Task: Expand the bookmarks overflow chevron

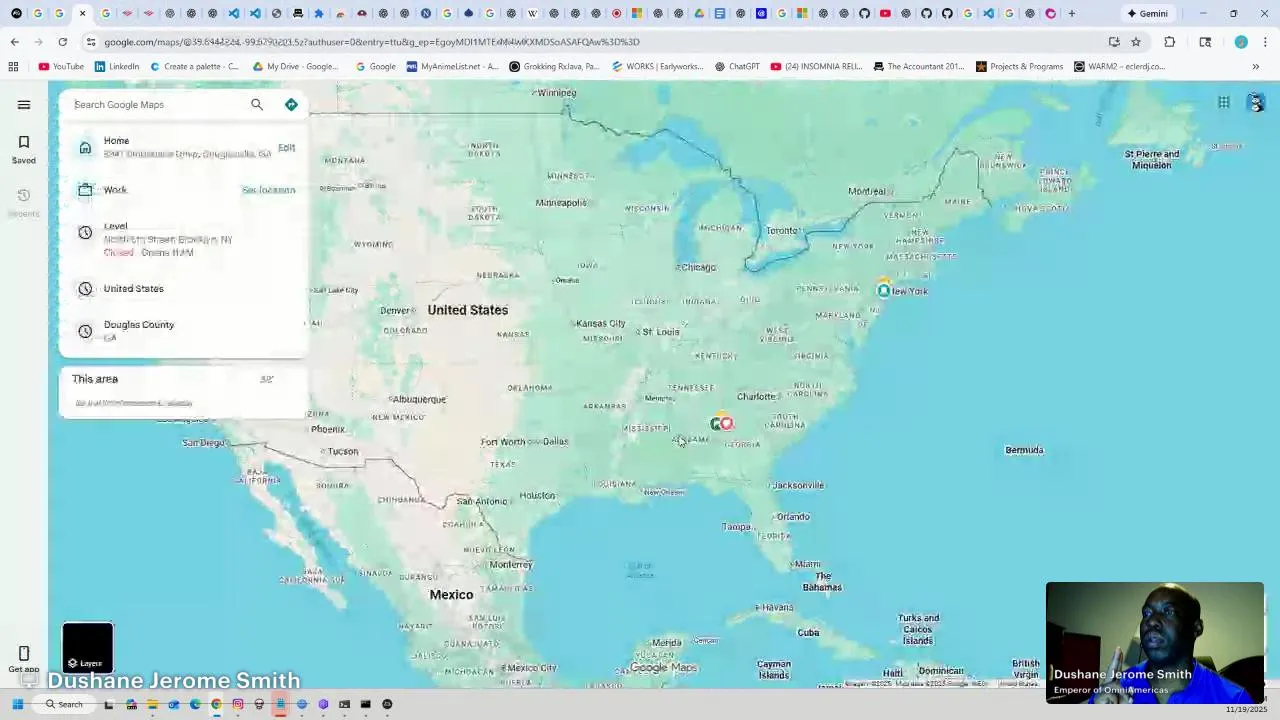Action: click(1256, 67)
